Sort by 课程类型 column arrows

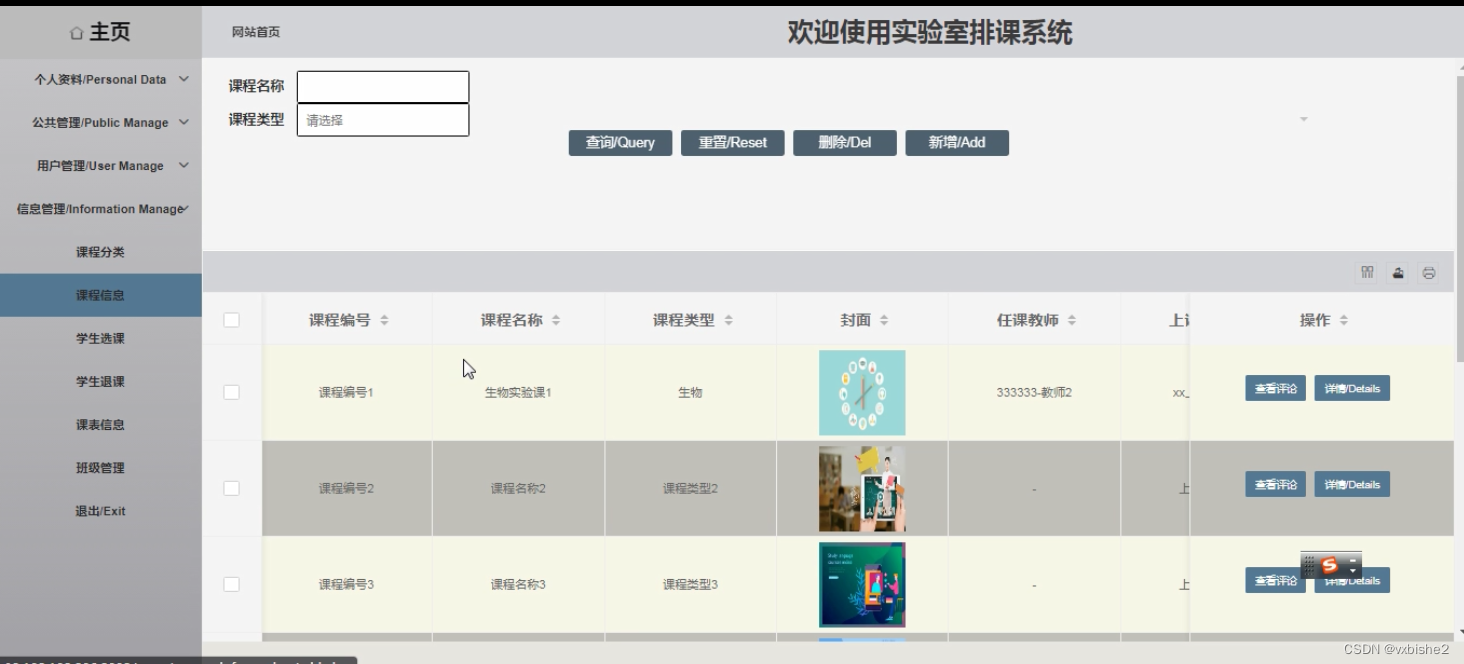click(728, 320)
